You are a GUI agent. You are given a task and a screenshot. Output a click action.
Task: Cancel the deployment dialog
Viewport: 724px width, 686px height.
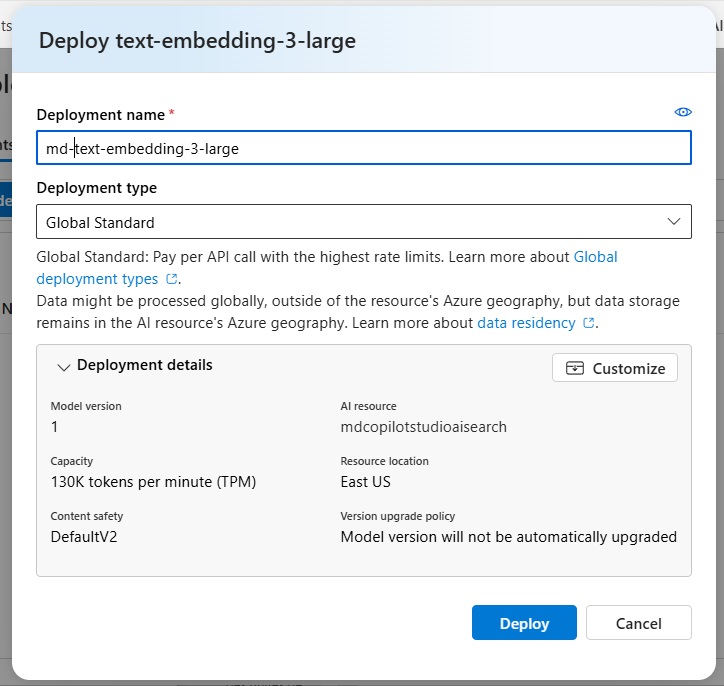tap(639, 623)
